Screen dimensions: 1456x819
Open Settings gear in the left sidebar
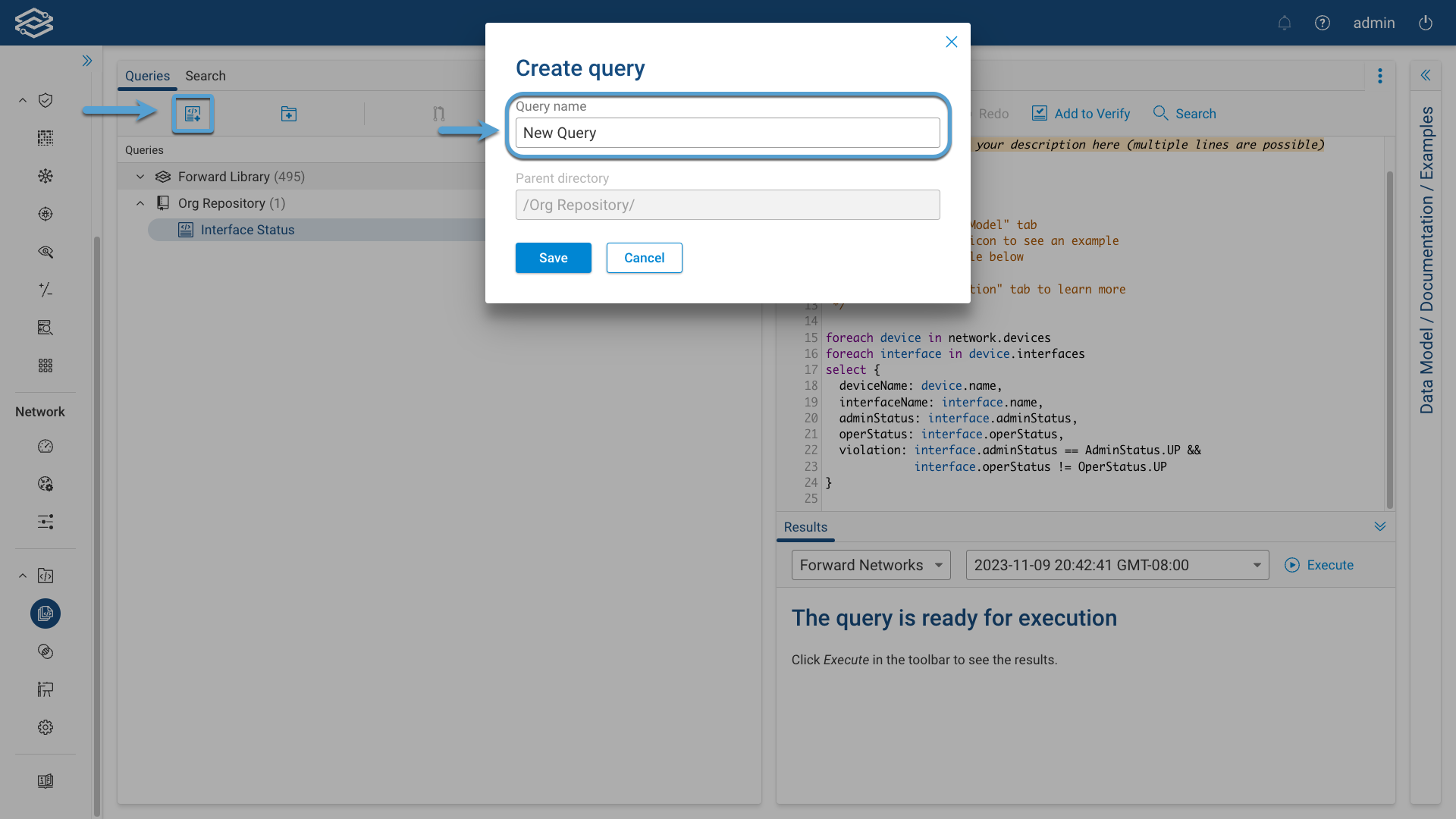pos(45,727)
